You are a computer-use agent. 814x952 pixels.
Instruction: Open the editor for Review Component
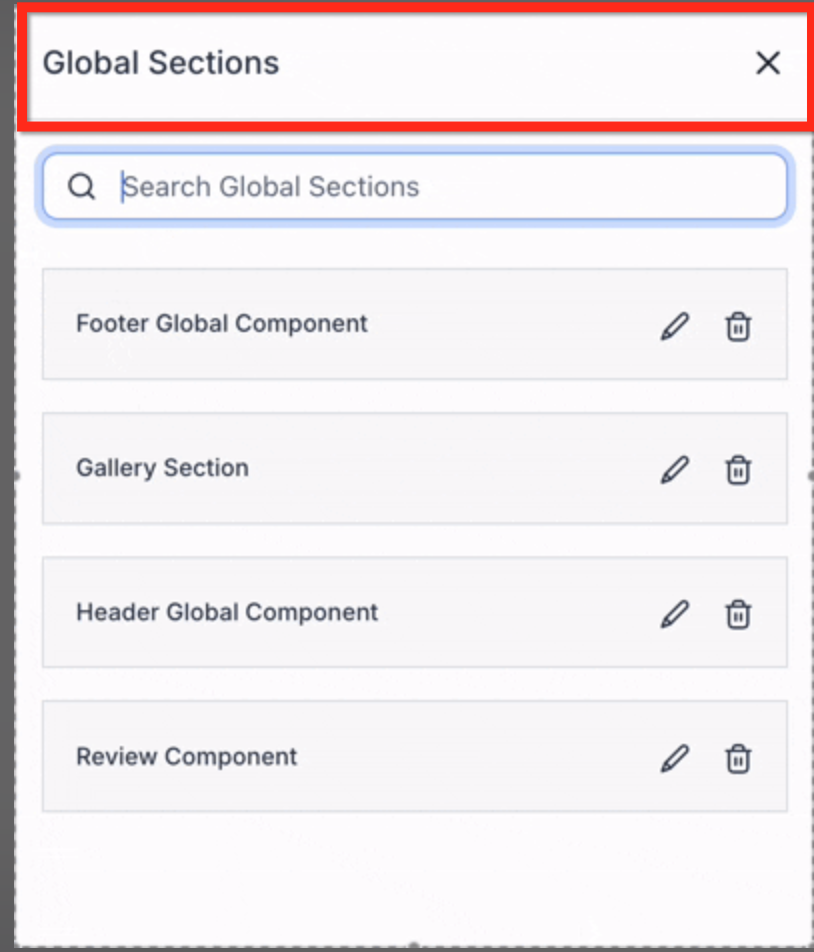click(675, 758)
